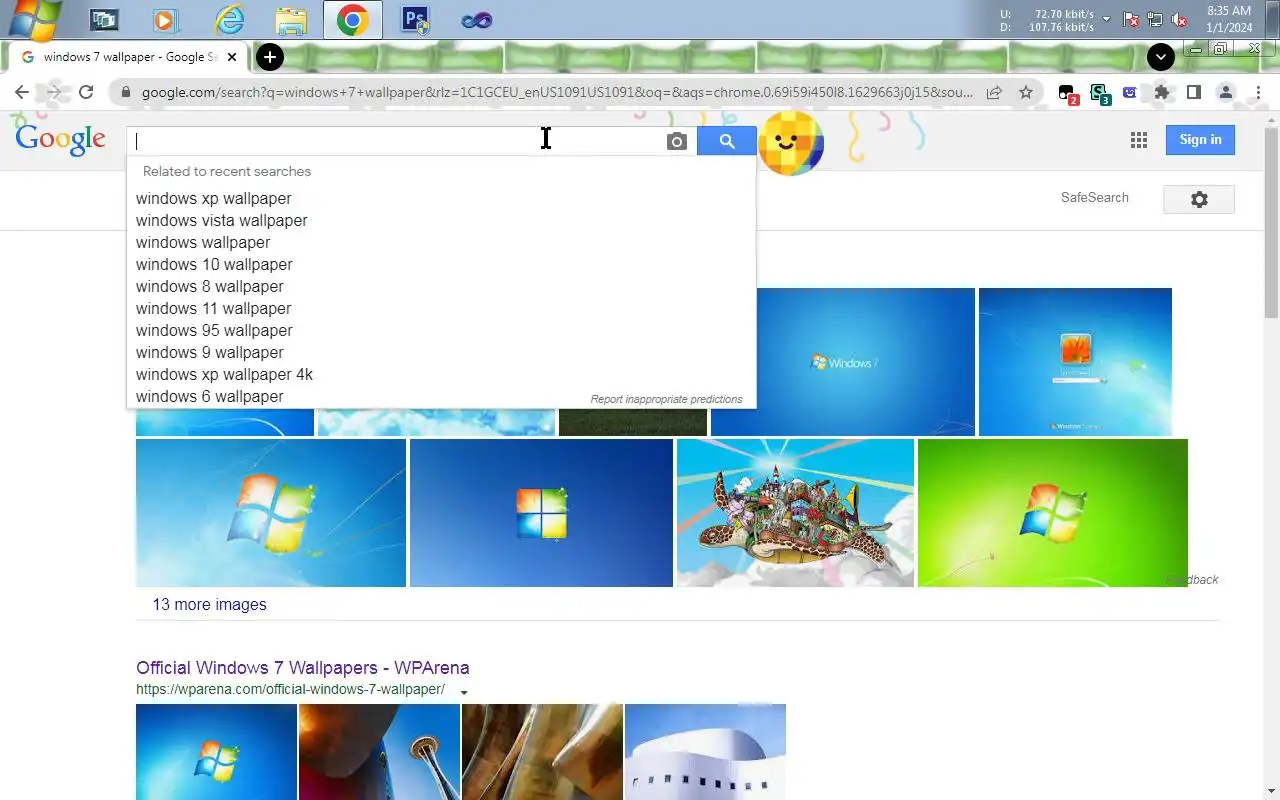Open Chrome's three-dot menu
This screenshot has width=1280, height=800.
click(1257, 92)
